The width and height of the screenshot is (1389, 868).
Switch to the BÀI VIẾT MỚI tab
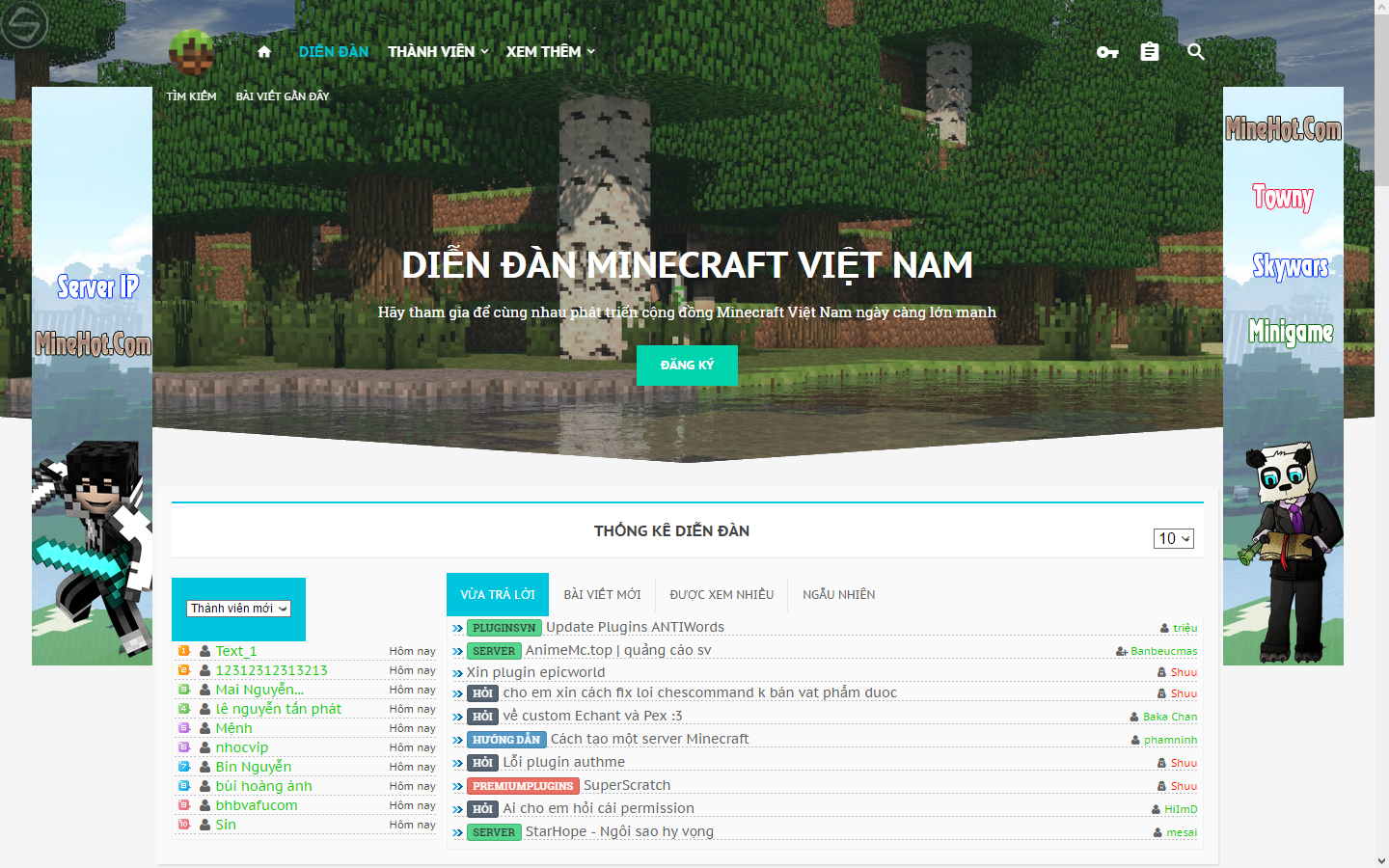(x=602, y=595)
